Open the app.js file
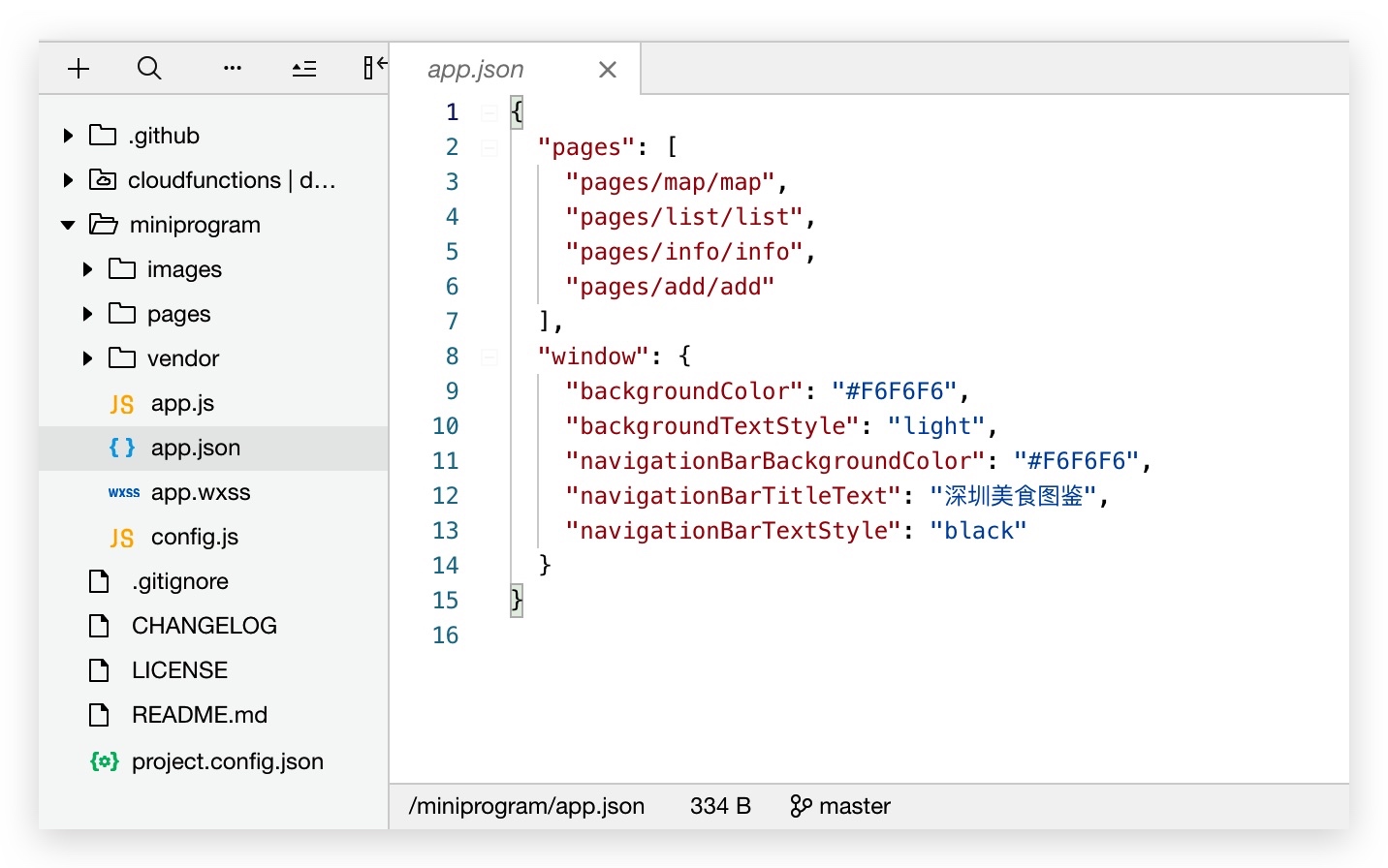Image resolution: width=1388 pixels, height=868 pixels. coord(183,403)
